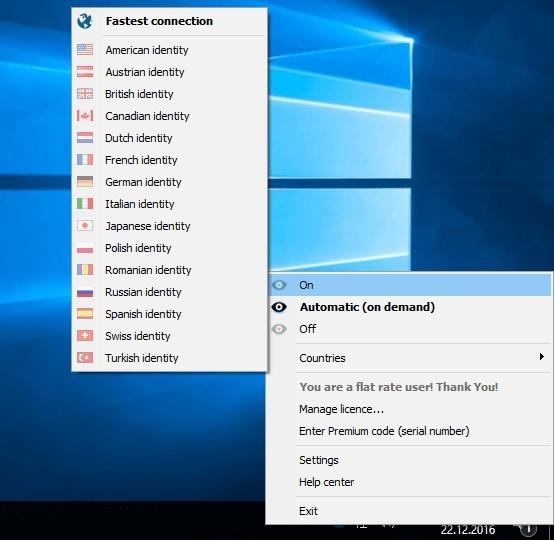Click the Italian flag icon
Image resolution: width=554 pixels, height=540 pixels.
coord(85,204)
